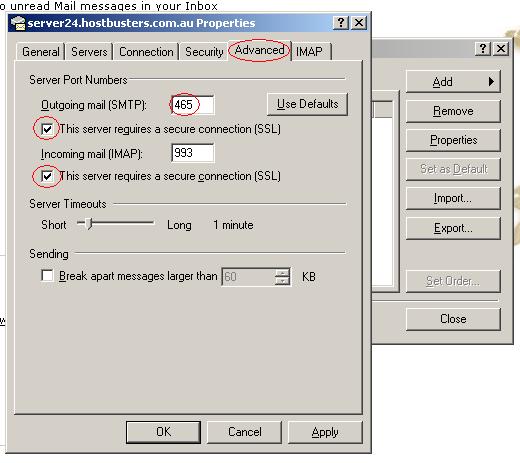Viewport: 520px width, 463px height.
Task: Click Properties button in accounts window
Action: coord(453,140)
